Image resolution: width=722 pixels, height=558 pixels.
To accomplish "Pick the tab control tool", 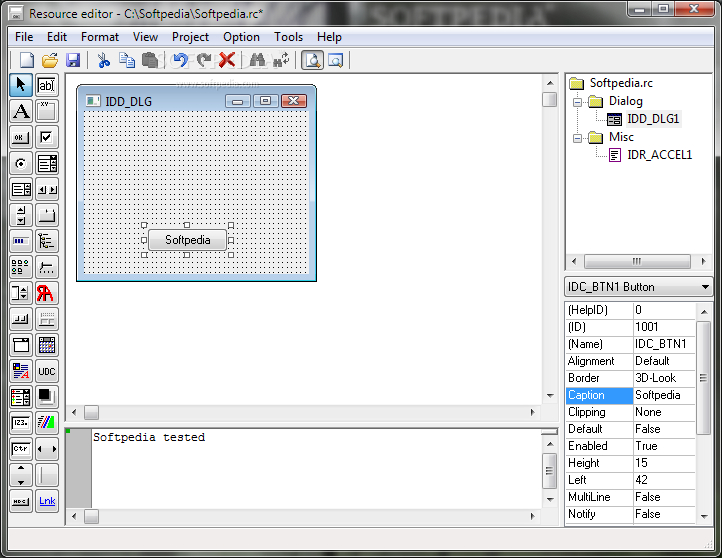I will pos(47,215).
